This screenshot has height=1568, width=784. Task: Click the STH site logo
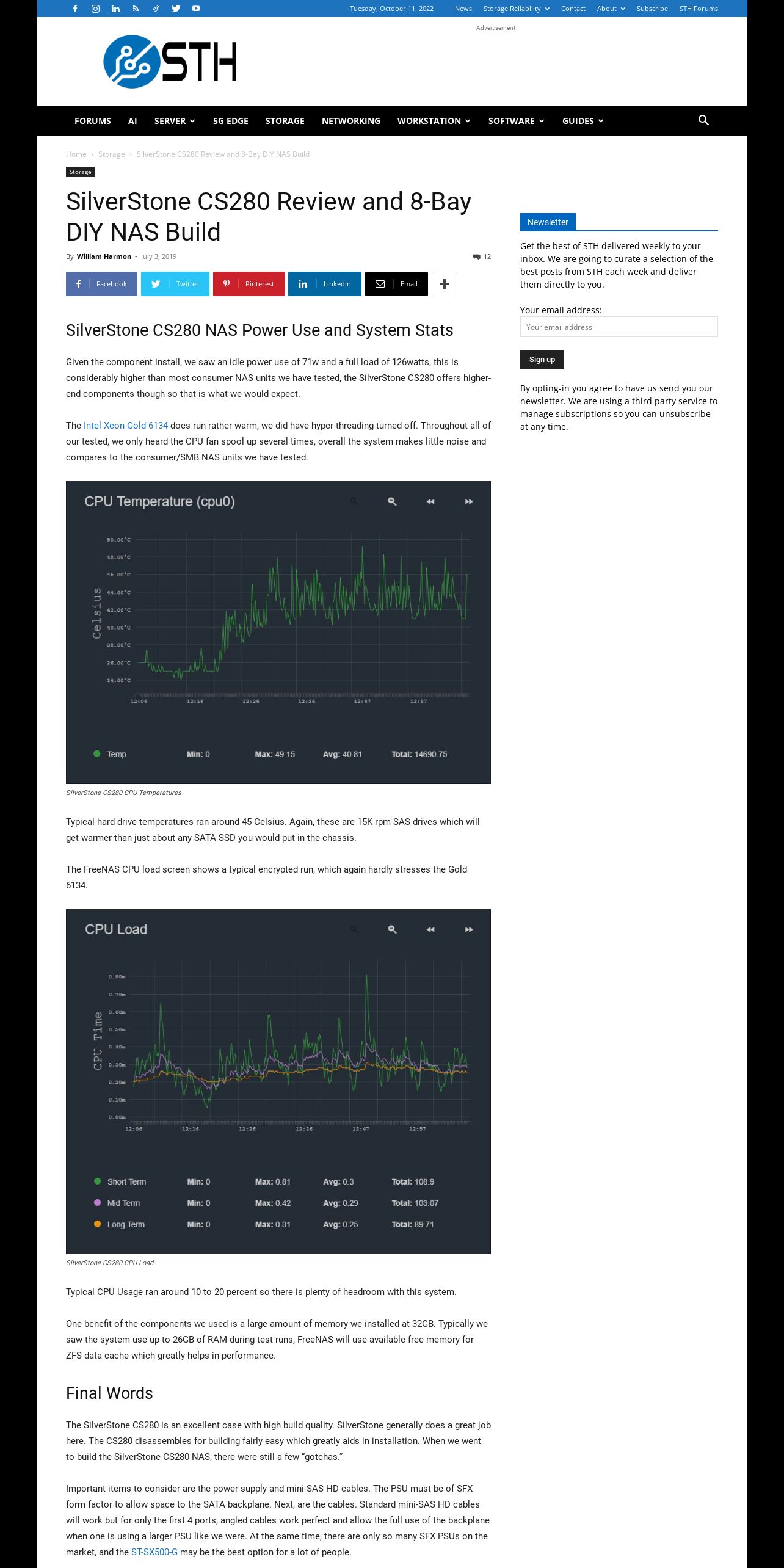(170, 62)
